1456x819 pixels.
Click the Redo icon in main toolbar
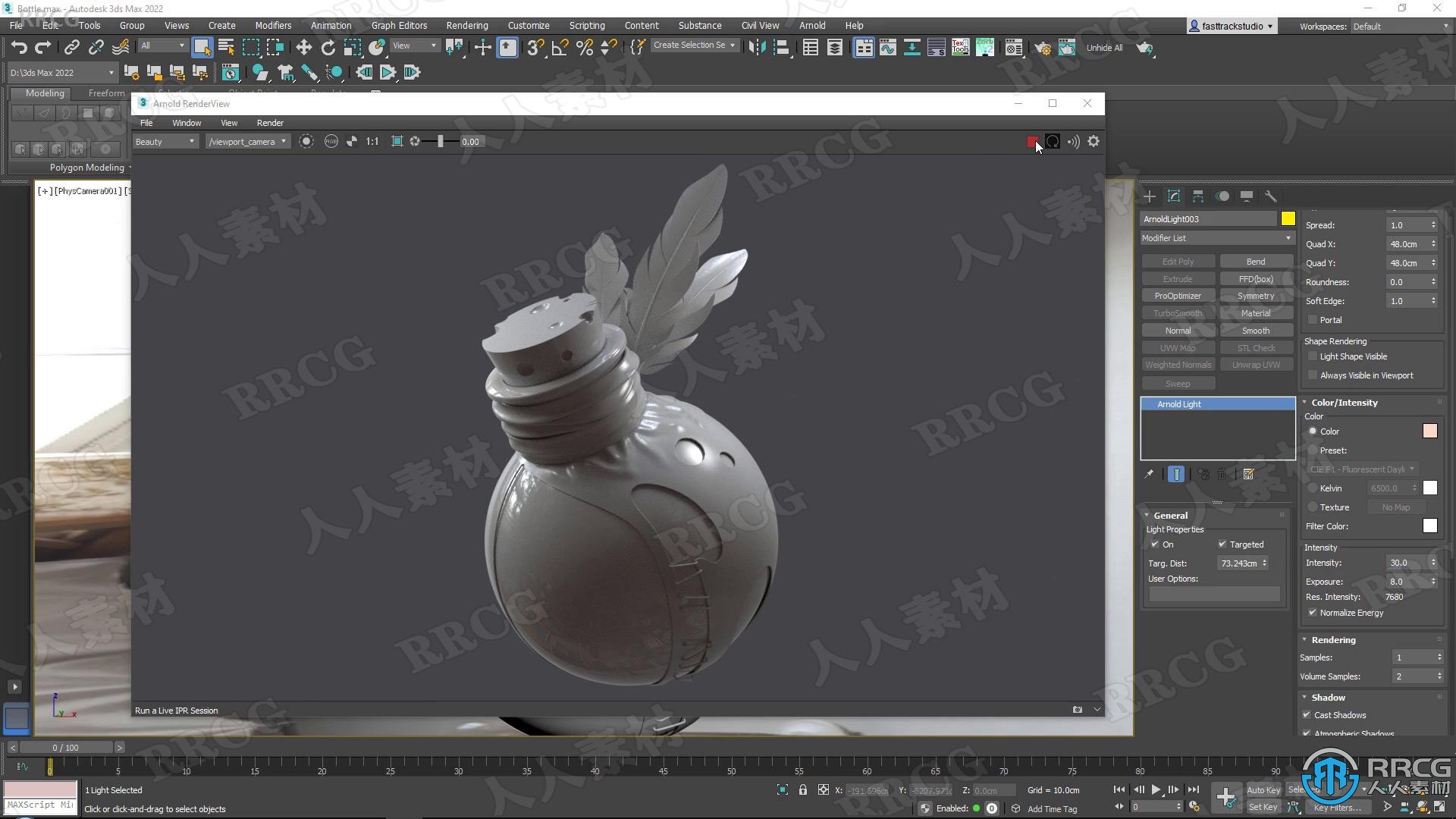tap(43, 48)
